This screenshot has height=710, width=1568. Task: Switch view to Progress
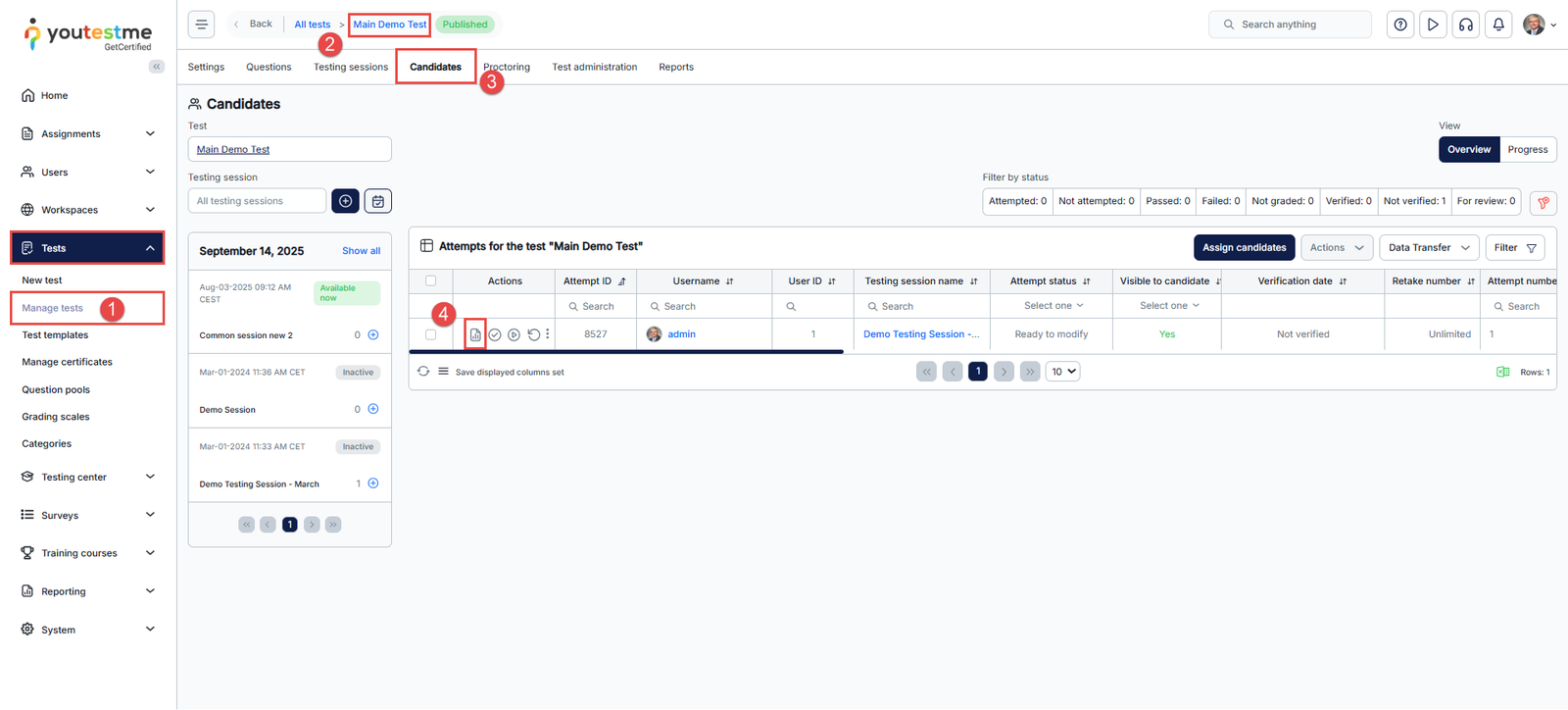coord(1527,149)
